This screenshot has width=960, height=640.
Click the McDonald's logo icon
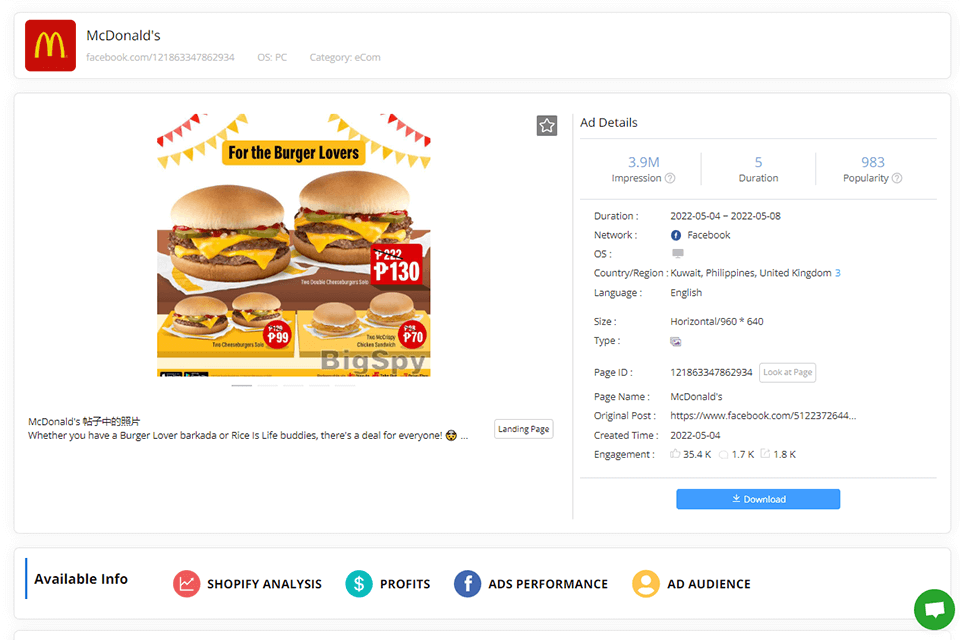tap(50, 45)
